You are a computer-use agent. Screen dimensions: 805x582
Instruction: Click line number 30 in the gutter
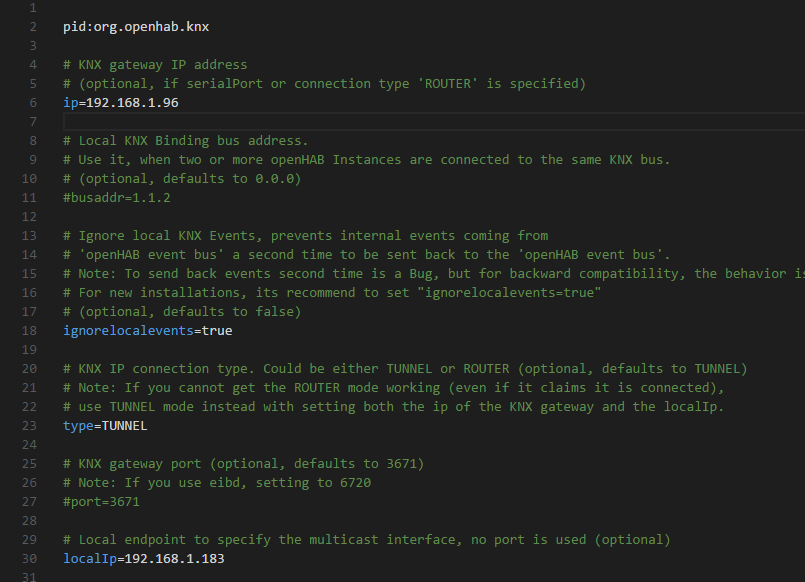pos(30,559)
